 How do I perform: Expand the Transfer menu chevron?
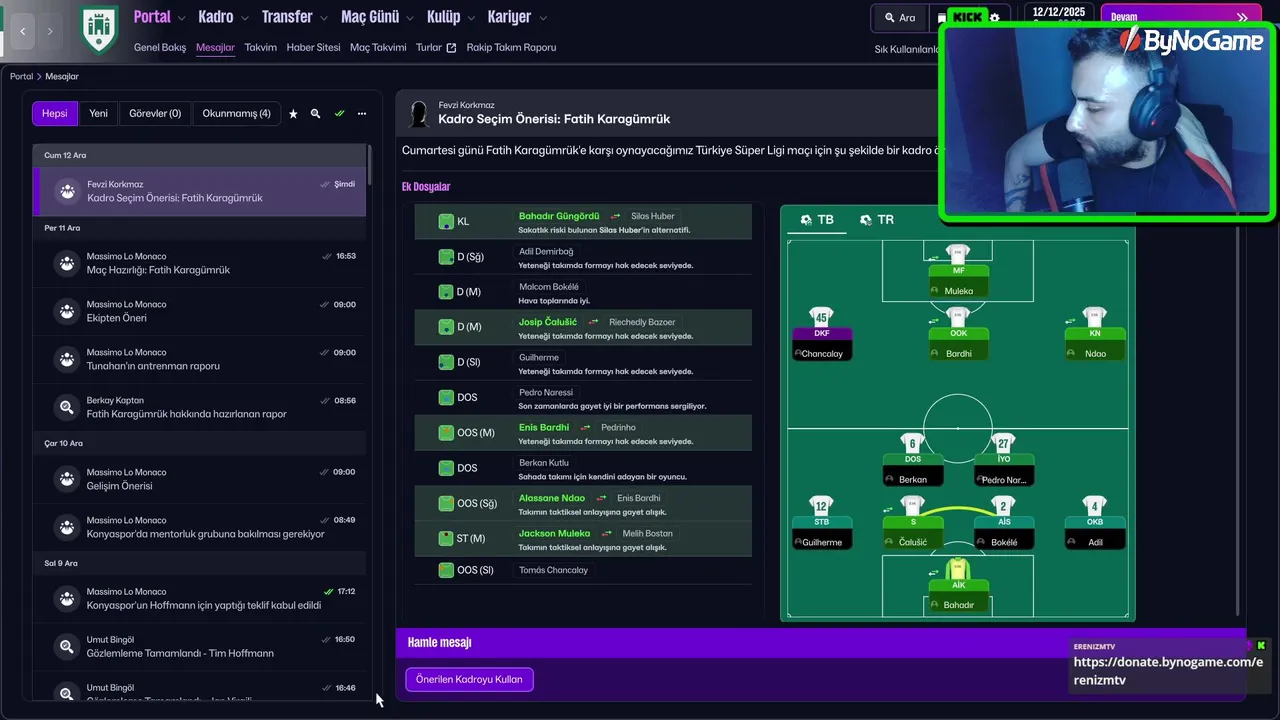[x=322, y=17]
